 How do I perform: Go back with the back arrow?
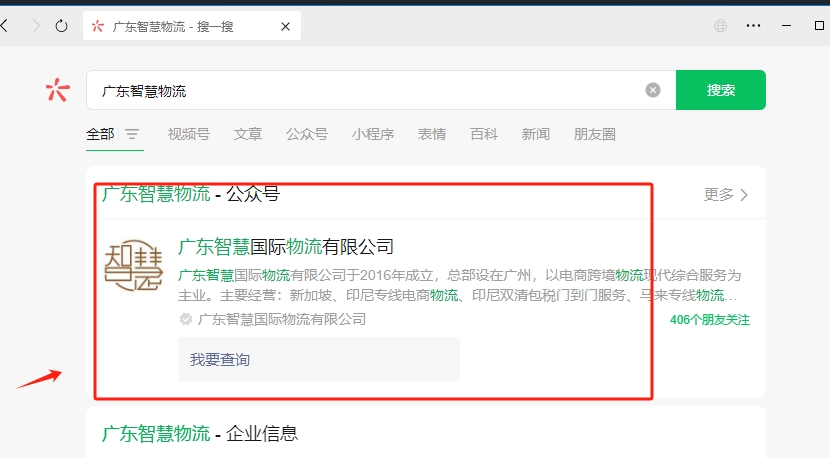point(4,25)
